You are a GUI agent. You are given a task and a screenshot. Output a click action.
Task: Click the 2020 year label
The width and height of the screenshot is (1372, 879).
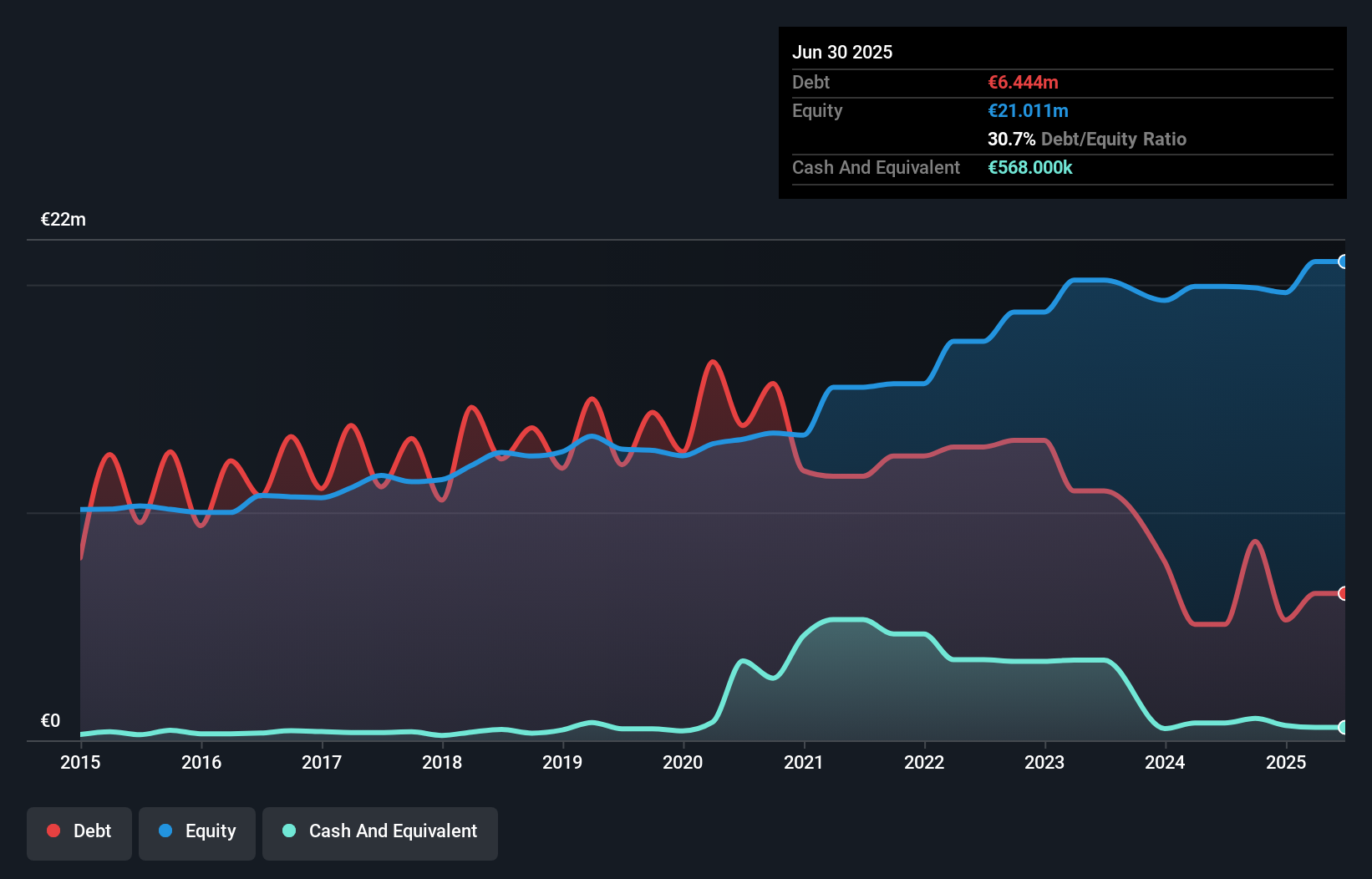coord(683,762)
